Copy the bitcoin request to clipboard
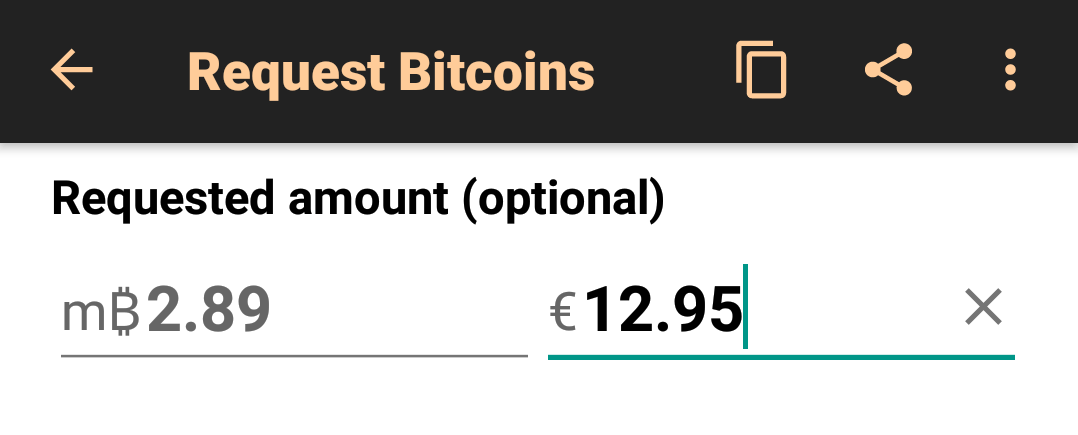The height and width of the screenshot is (435, 1078). click(x=761, y=69)
